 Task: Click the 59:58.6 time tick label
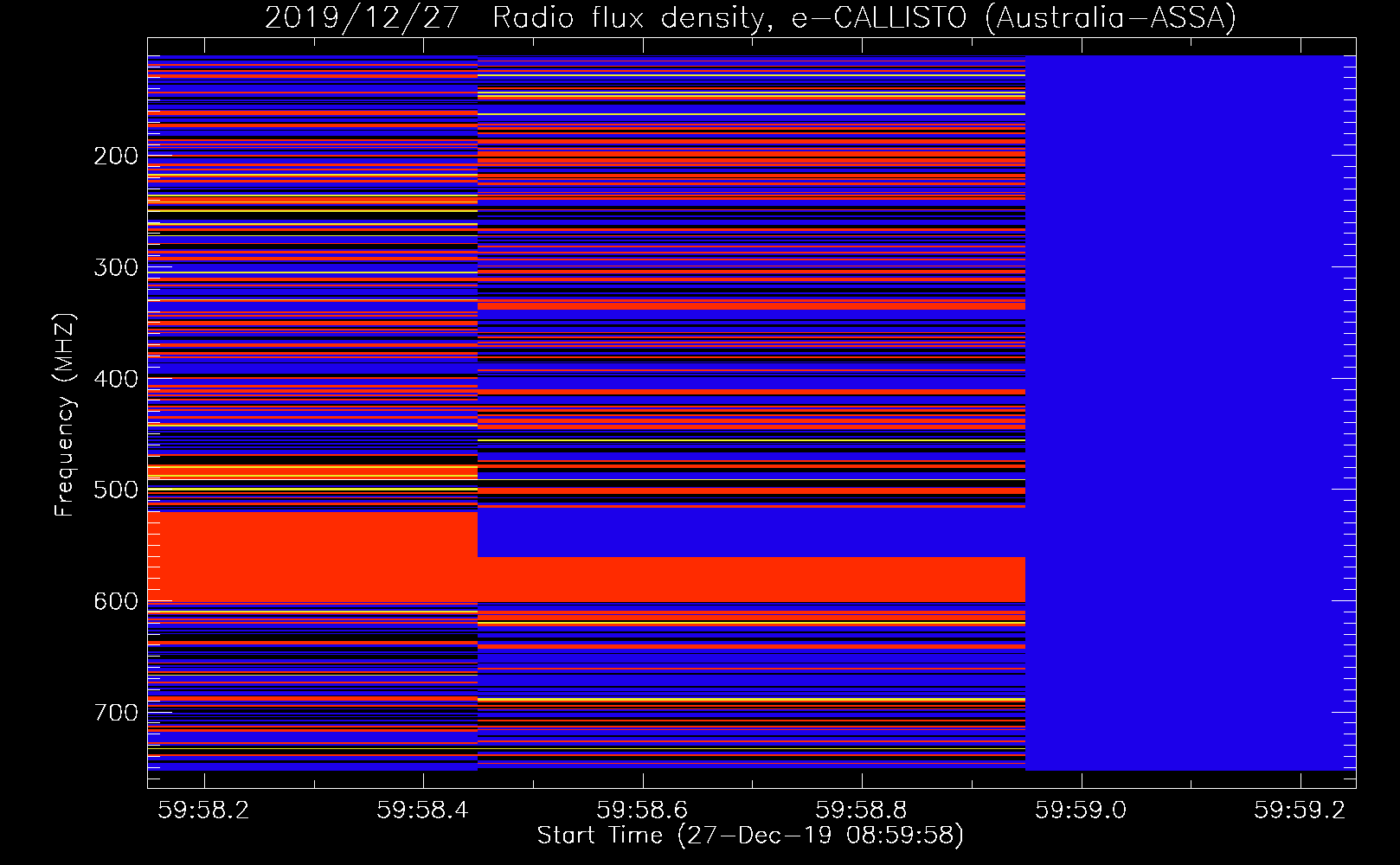click(643, 810)
